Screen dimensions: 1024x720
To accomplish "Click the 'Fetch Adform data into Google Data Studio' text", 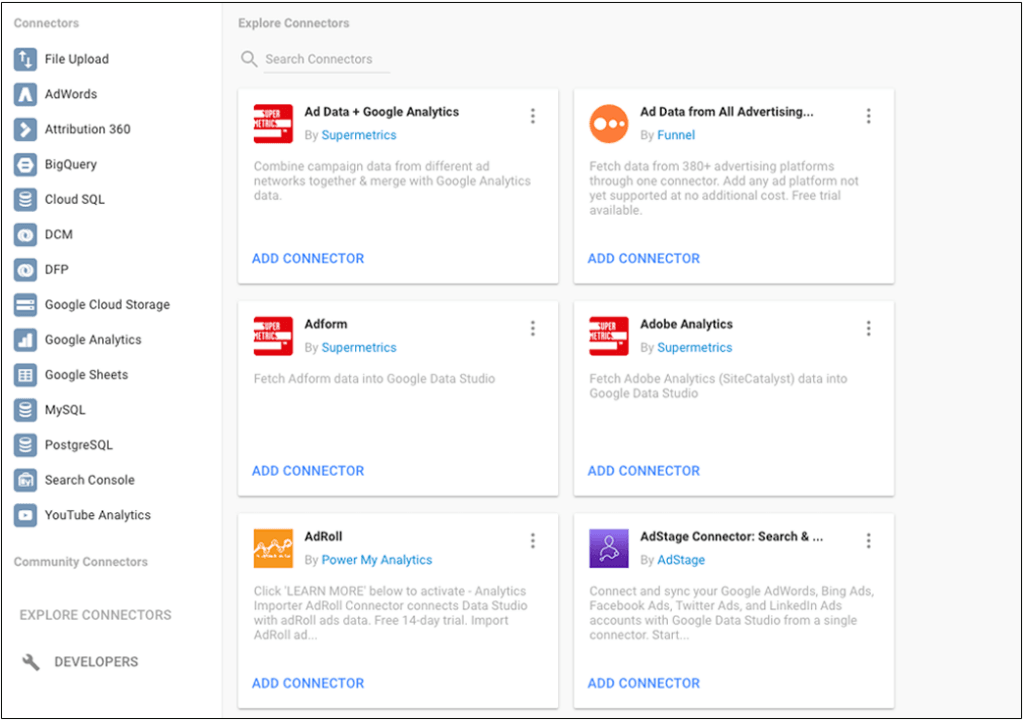I will pyautogui.click(x=374, y=379).
